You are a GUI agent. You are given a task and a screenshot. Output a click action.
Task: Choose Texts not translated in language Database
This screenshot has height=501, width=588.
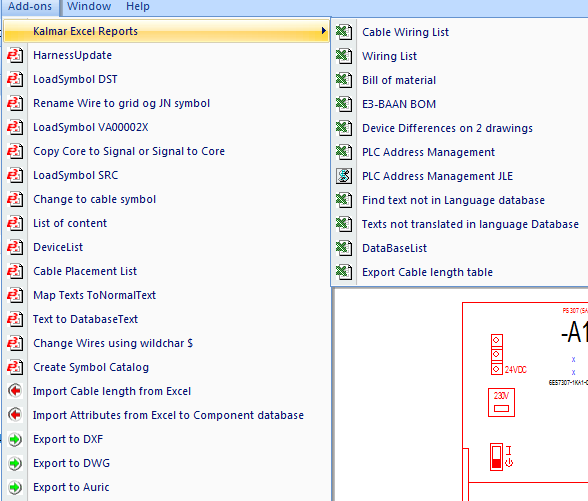[x=460, y=224]
